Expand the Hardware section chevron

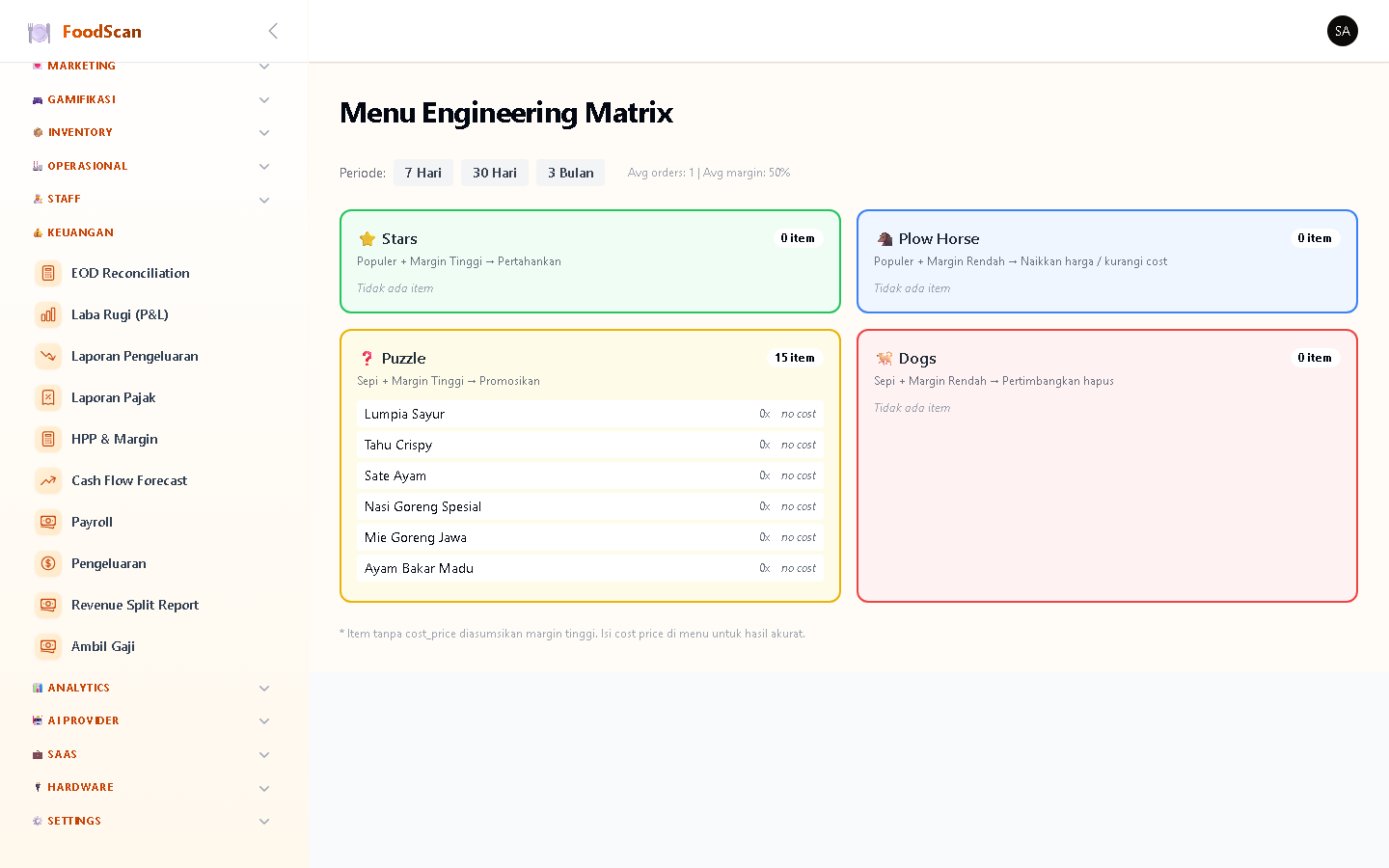[x=264, y=789]
